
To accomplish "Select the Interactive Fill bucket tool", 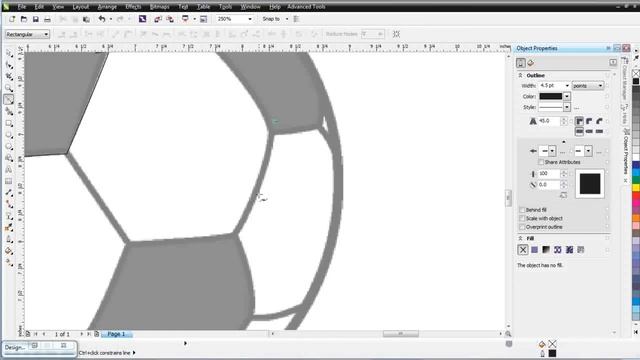I will 9,251.
